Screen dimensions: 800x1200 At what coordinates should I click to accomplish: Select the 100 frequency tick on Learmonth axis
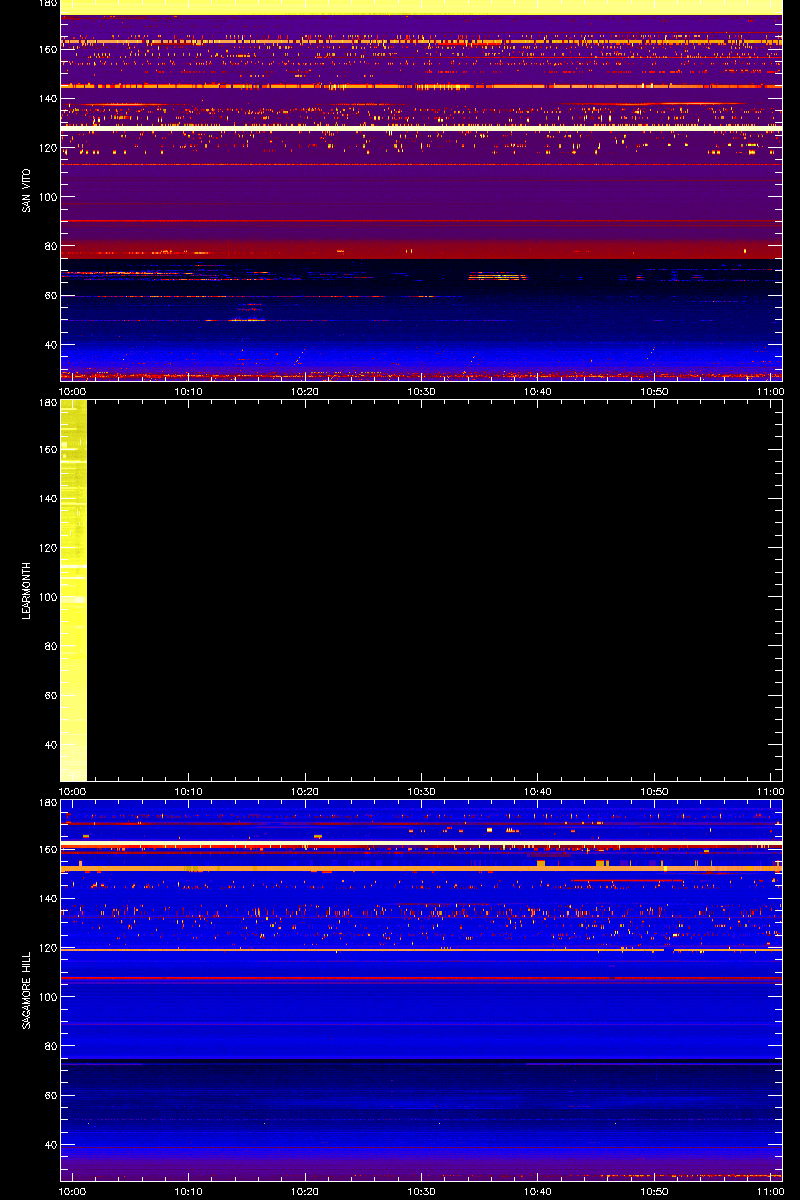tap(46, 597)
